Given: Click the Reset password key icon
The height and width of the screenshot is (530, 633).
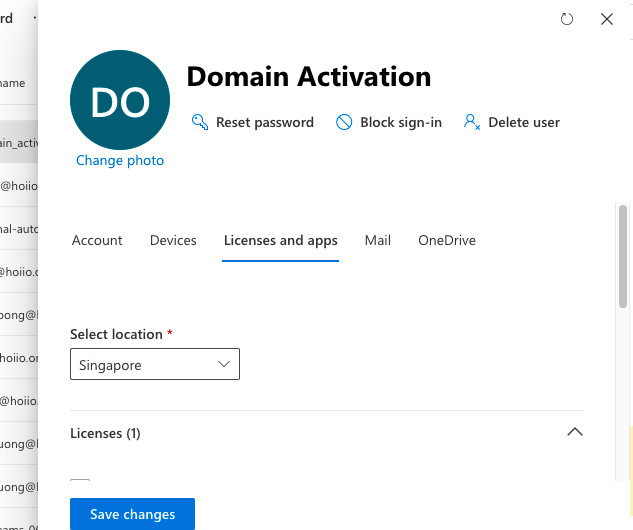Looking at the screenshot, I should (x=200, y=122).
